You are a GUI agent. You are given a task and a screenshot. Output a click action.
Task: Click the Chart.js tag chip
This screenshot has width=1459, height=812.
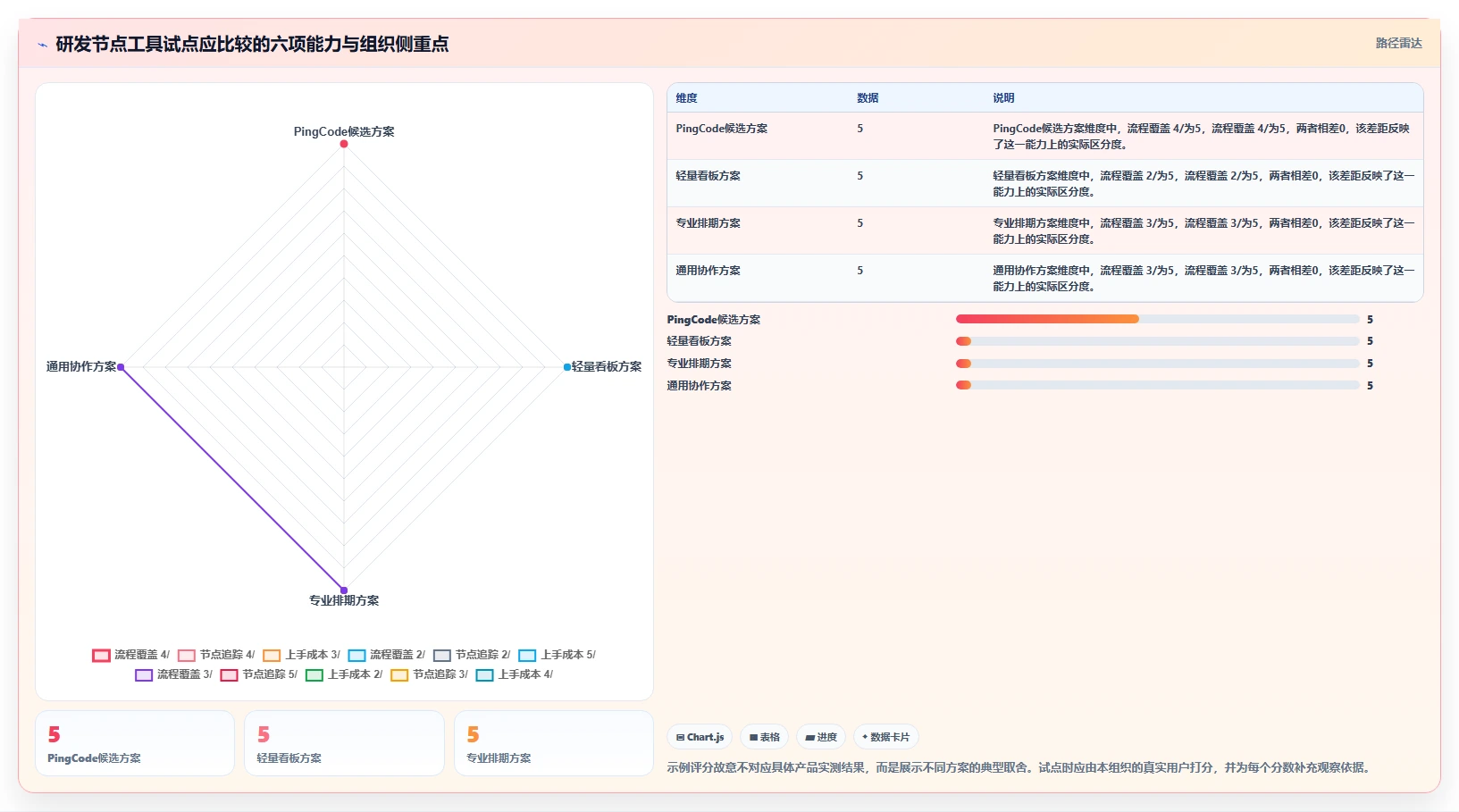pyautogui.click(x=700, y=737)
